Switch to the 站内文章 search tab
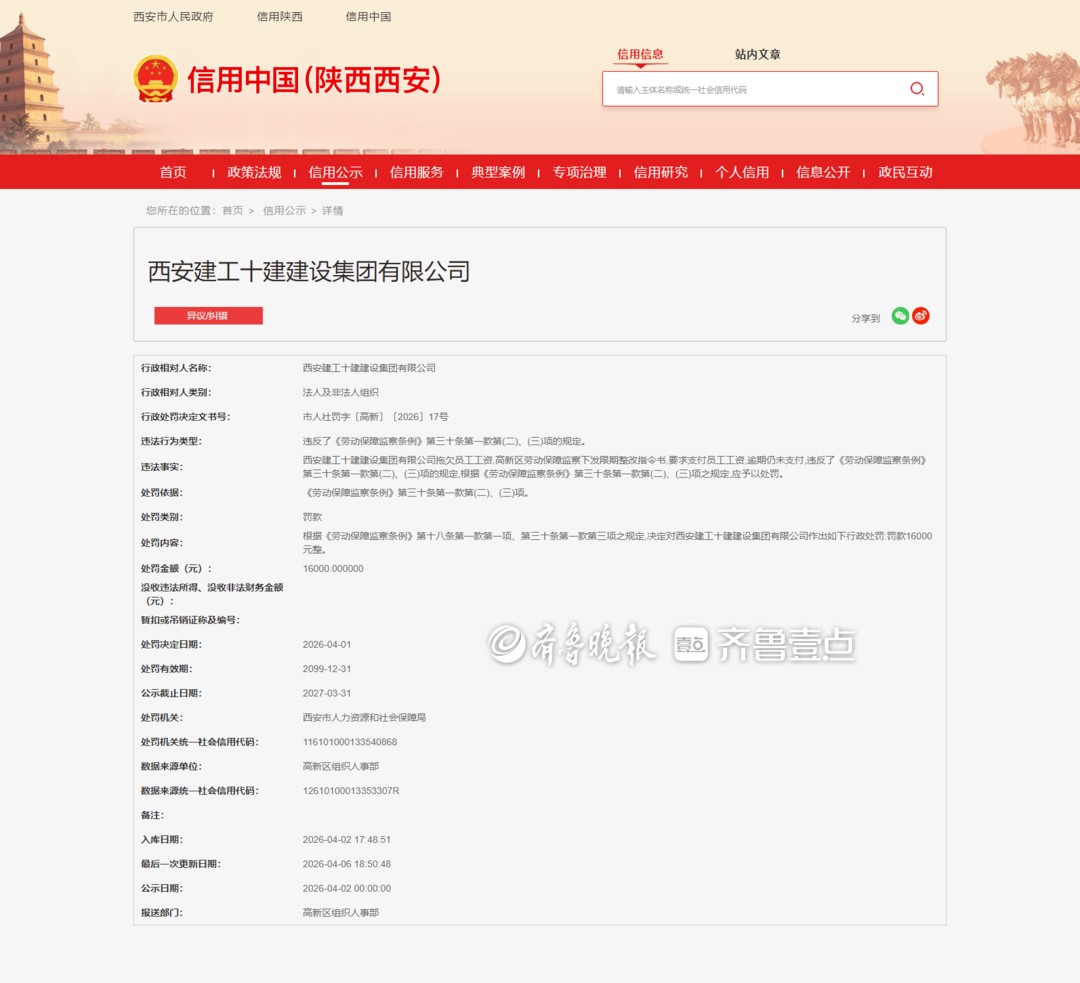Screen dimensions: 1080x983 757,55
